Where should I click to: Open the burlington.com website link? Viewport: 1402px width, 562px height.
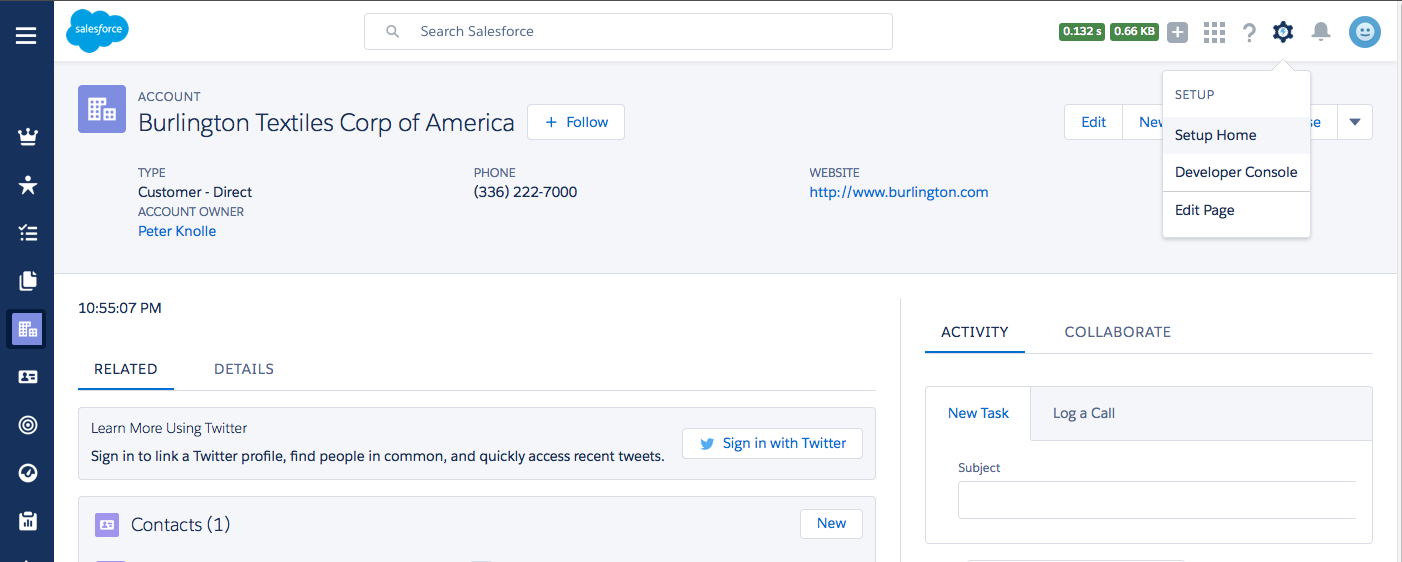click(x=899, y=192)
